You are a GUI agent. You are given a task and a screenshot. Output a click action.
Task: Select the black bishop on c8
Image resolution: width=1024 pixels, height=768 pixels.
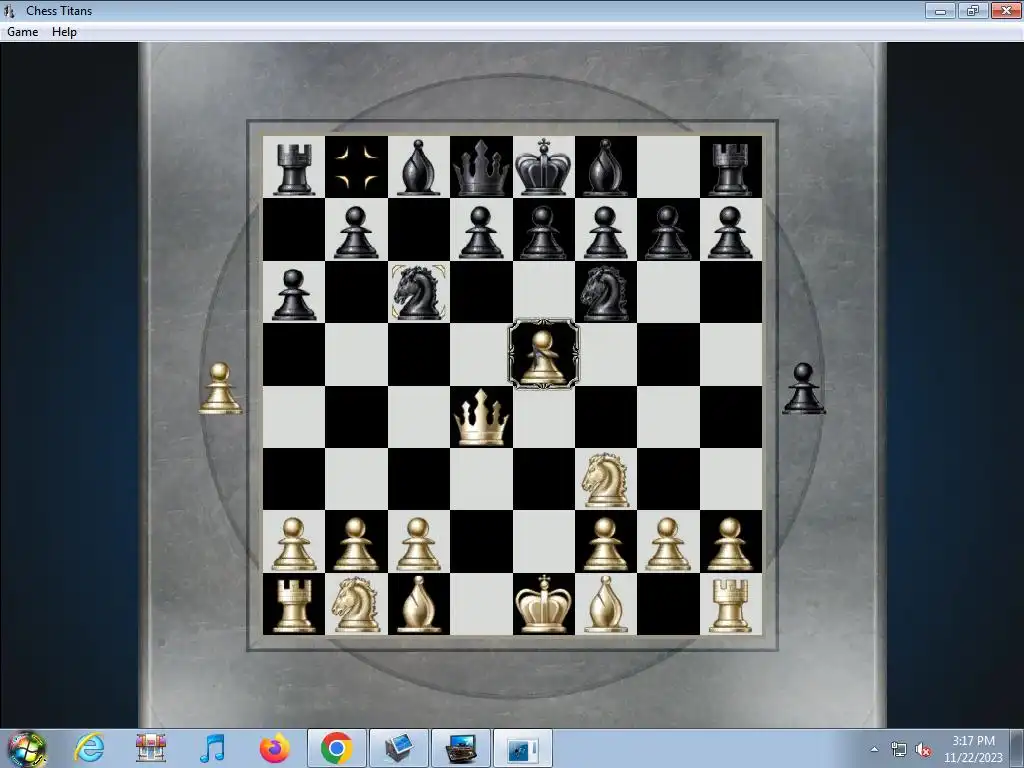pos(419,168)
